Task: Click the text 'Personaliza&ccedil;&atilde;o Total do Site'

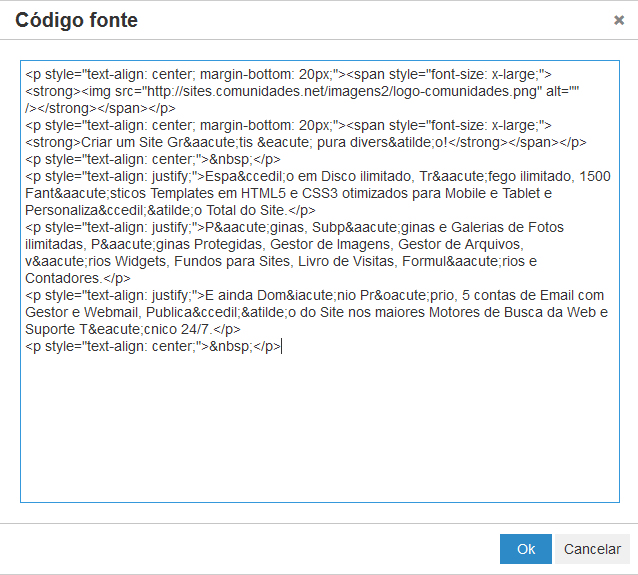Action: click(155, 210)
